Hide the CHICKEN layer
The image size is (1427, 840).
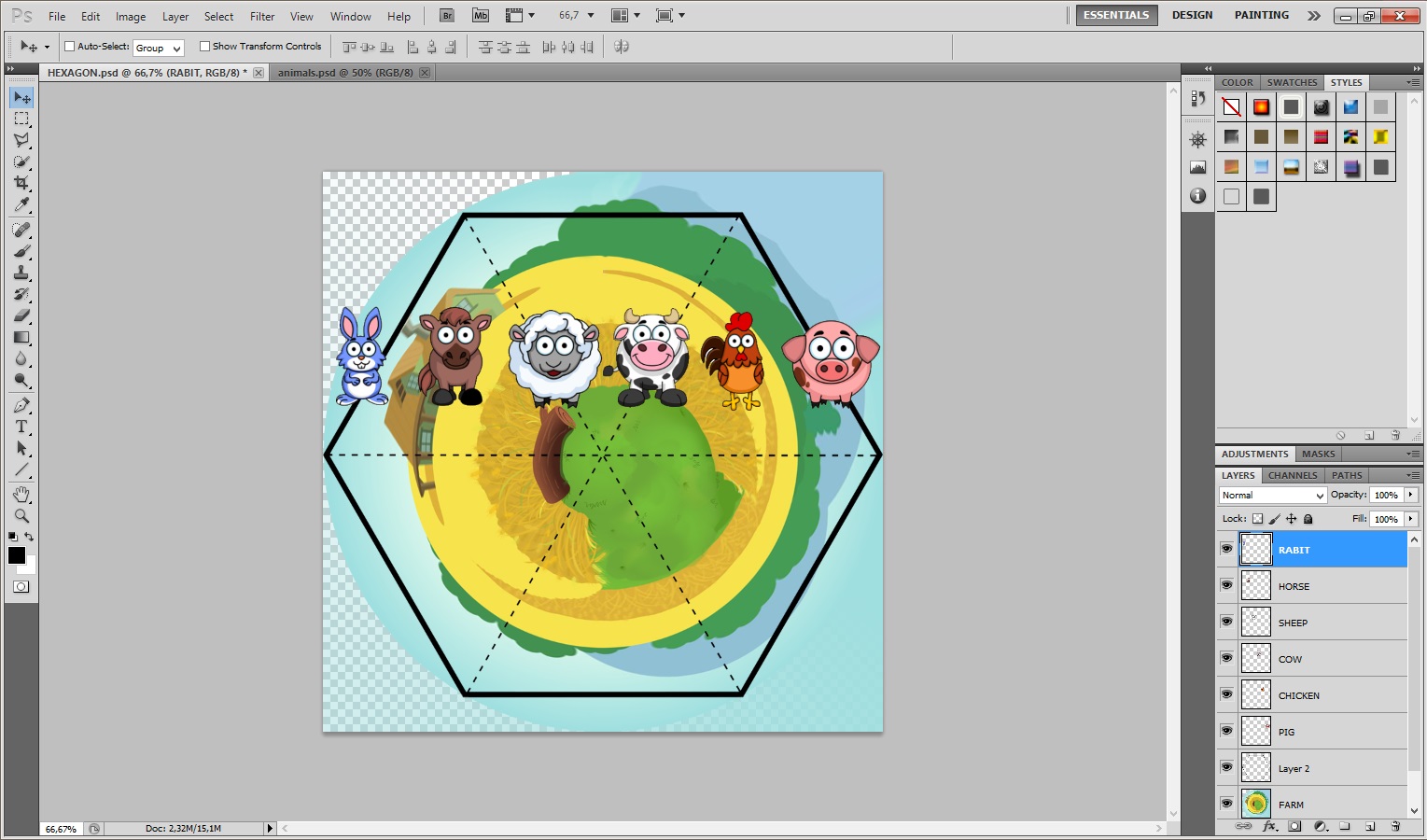(x=1226, y=694)
